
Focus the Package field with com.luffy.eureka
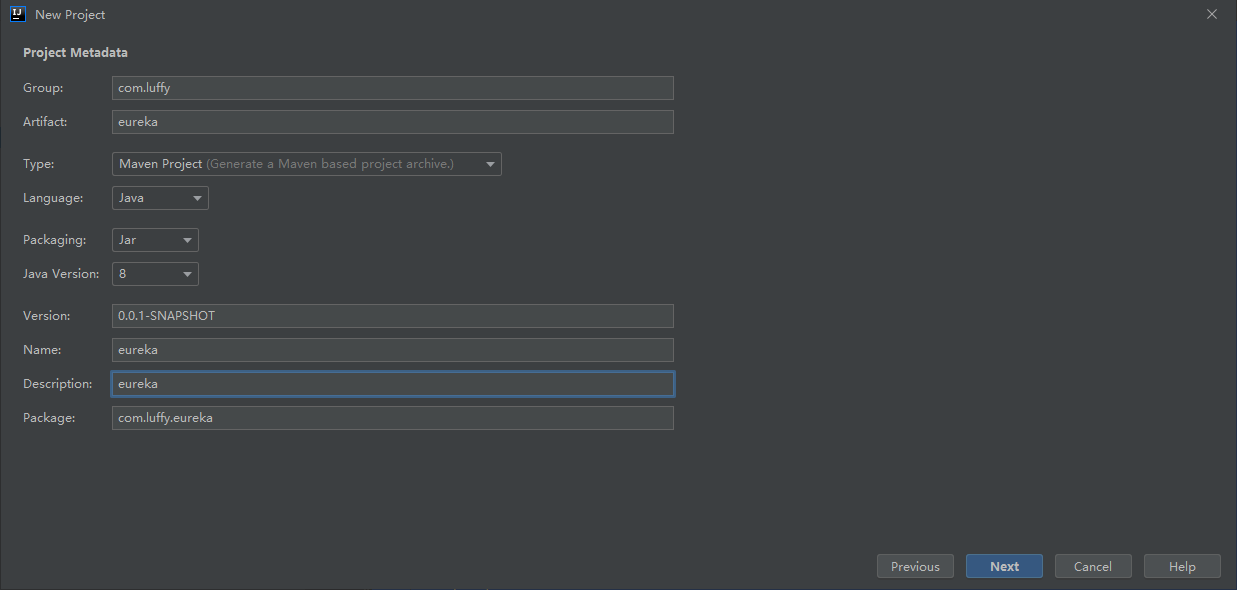(392, 418)
